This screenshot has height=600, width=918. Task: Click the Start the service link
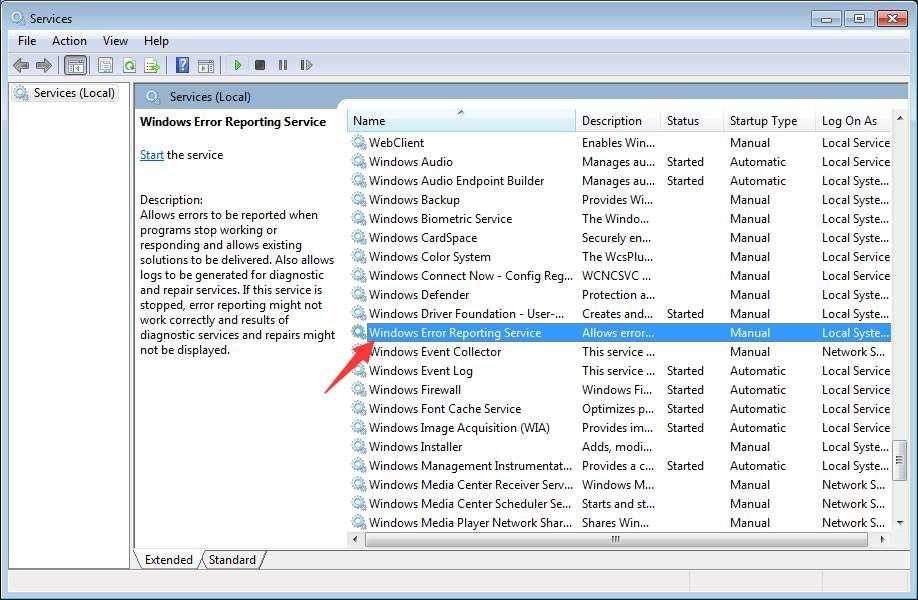[151, 155]
